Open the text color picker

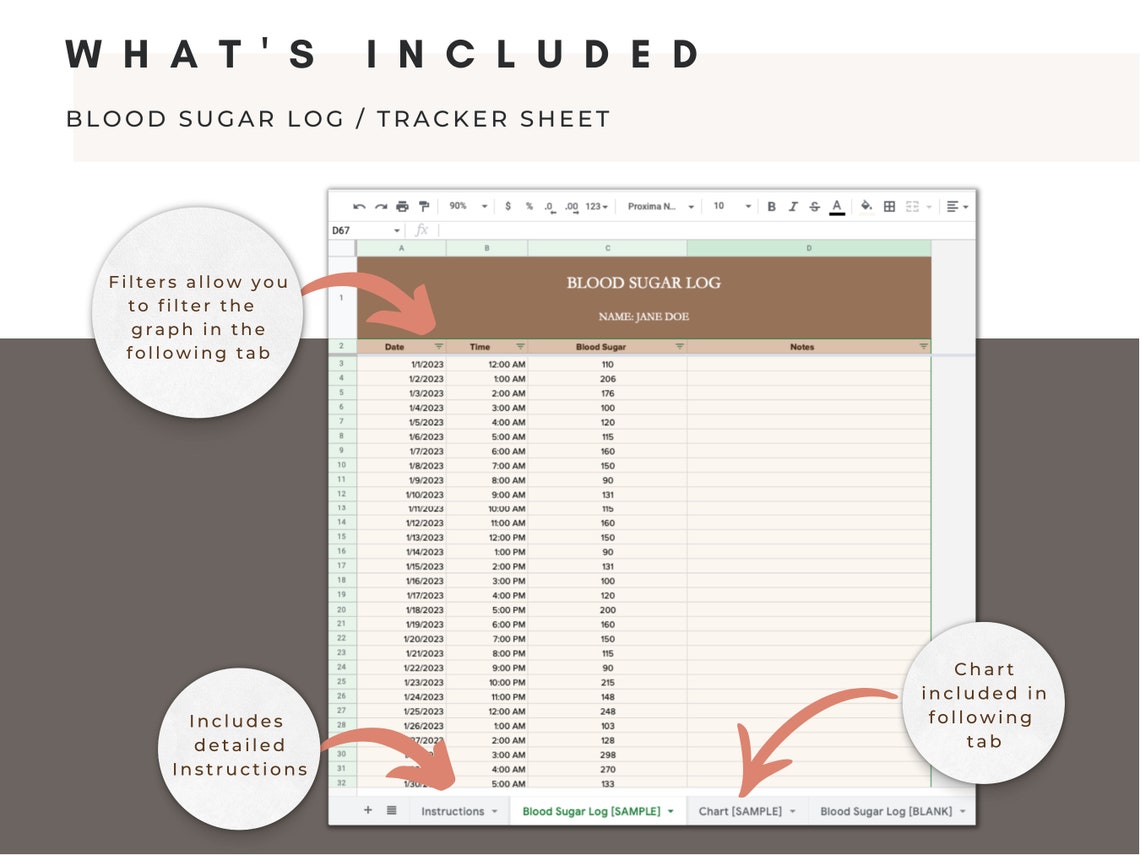(835, 206)
